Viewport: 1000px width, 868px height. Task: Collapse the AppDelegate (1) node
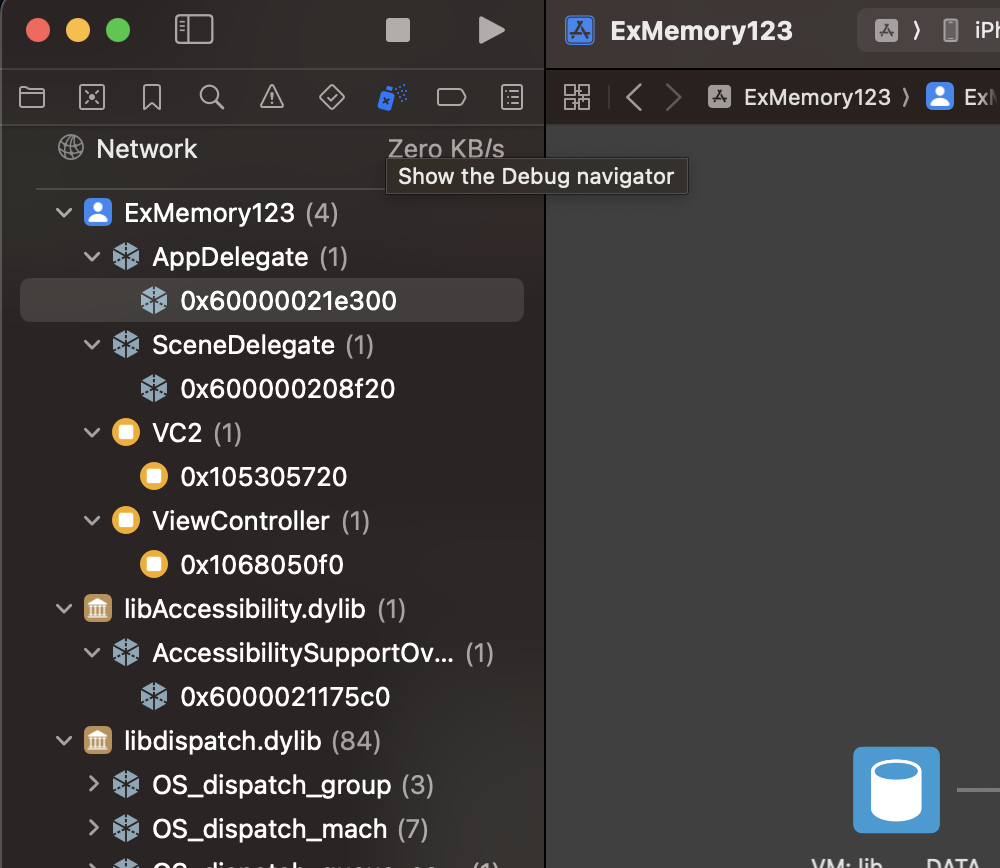click(x=92, y=256)
